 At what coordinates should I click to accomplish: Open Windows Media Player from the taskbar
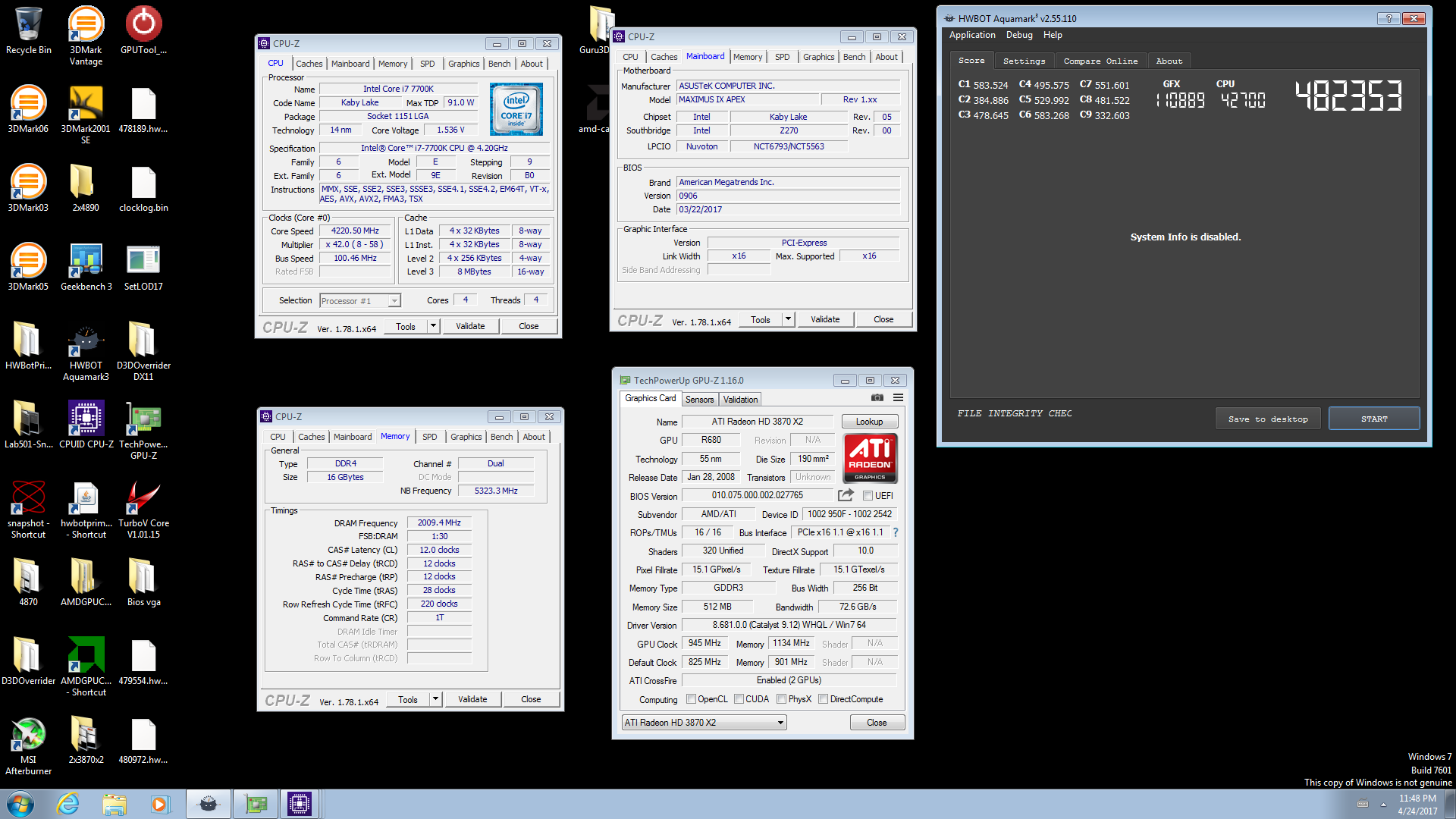point(160,804)
